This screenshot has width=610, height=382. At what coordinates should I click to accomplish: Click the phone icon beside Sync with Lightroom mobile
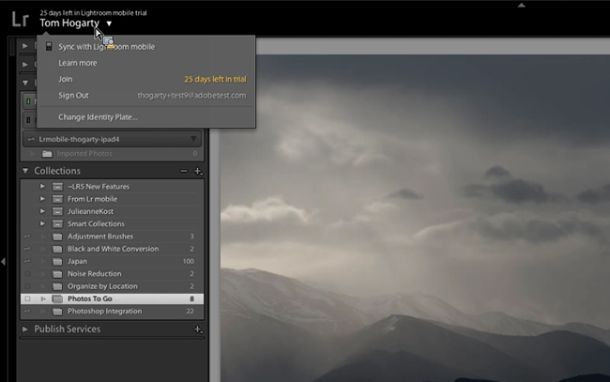click(x=49, y=46)
